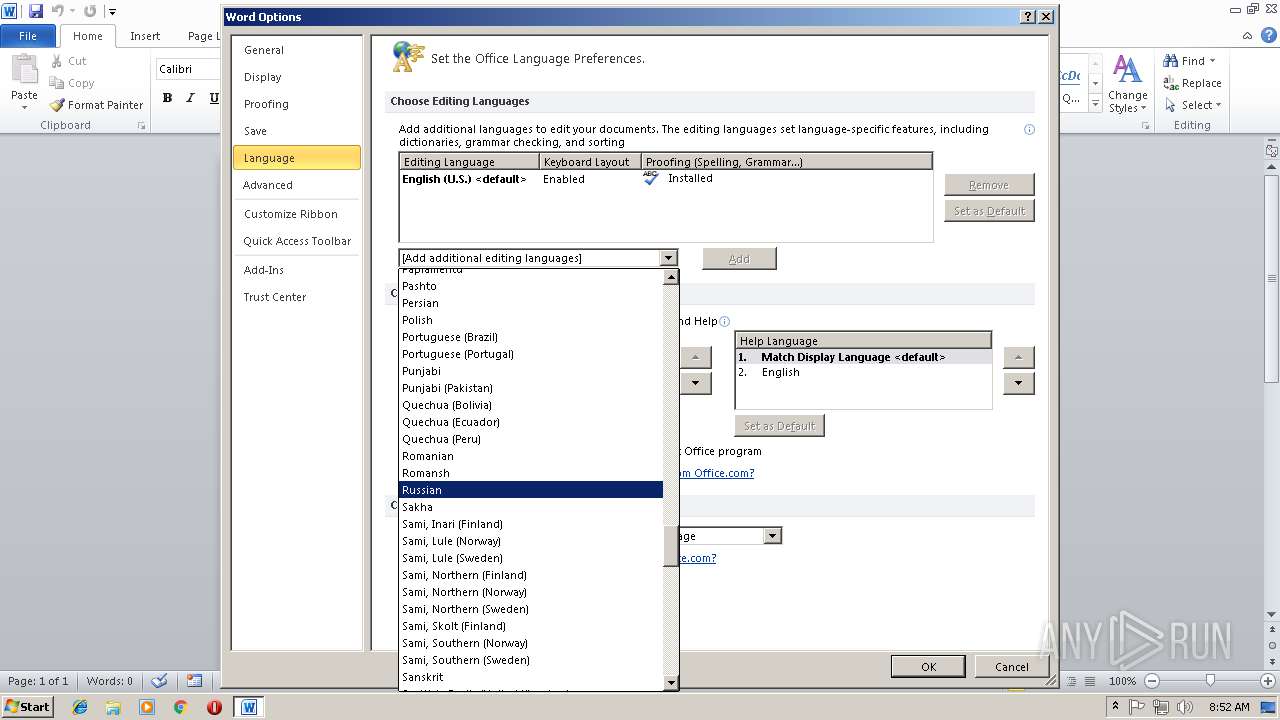Select Portuguese (Brazil) in the list

530,337
